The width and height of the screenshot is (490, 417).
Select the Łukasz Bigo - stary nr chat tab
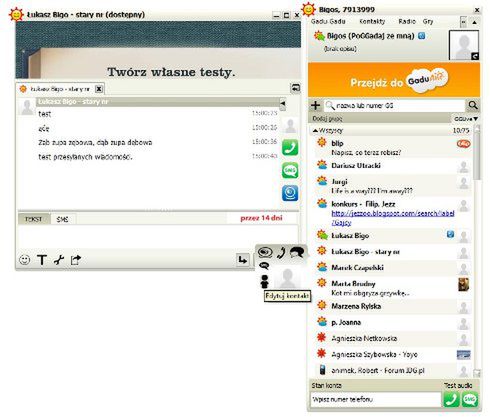(60, 89)
